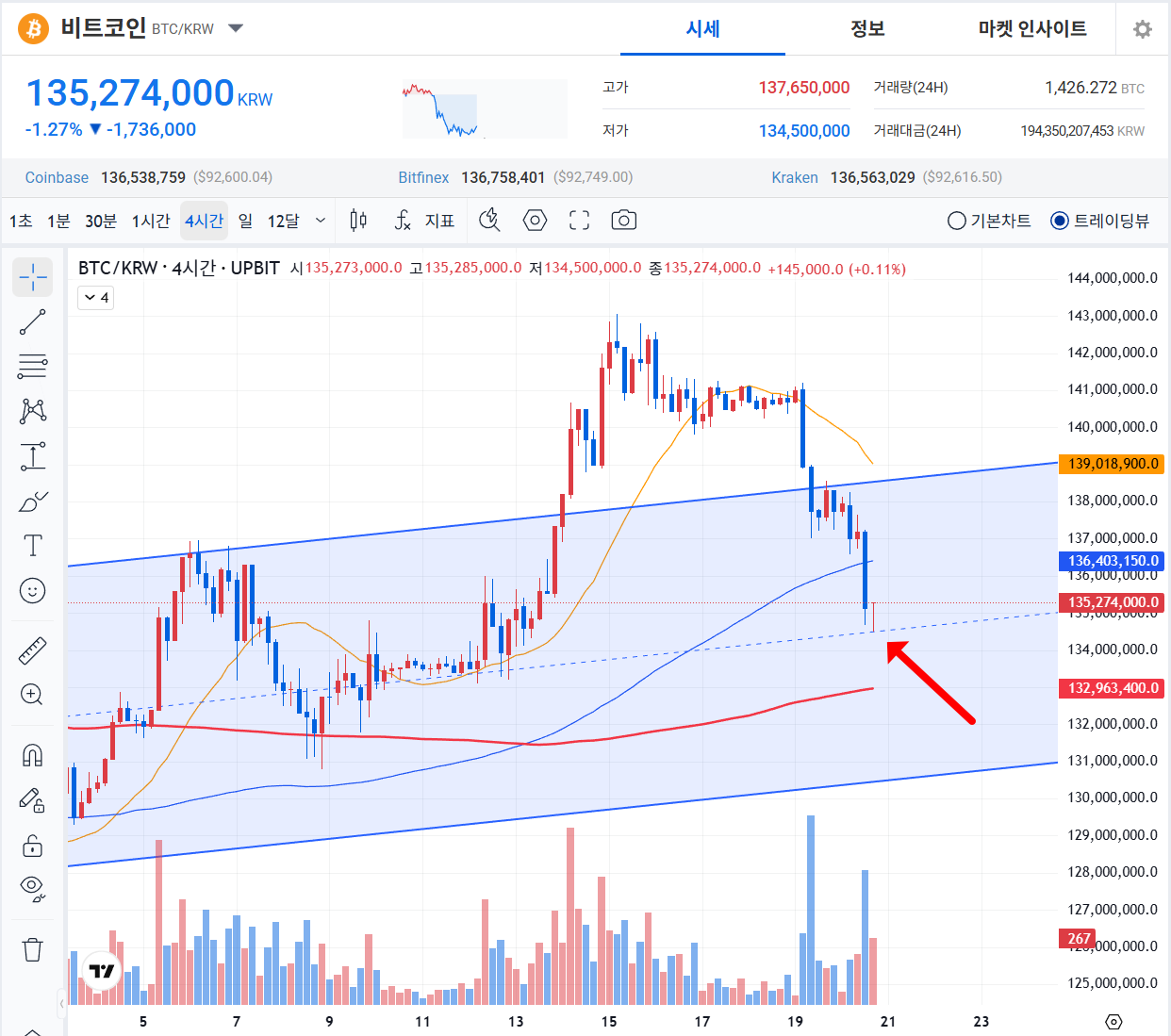Collapse the indicator legend showing 4
This screenshot has width=1171, height=1036.
click(96, 298)
